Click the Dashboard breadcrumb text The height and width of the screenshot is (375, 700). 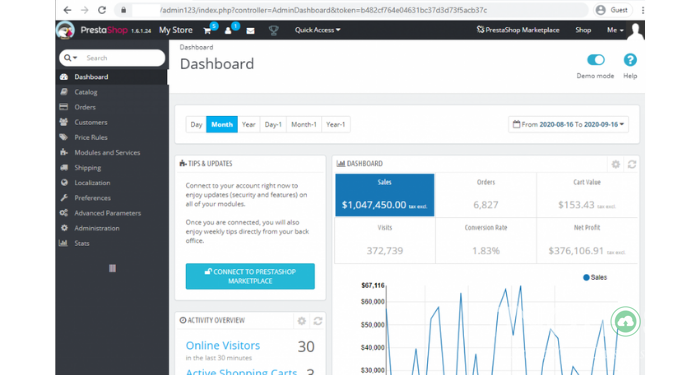pyautogui.click(x=196, y=47)
